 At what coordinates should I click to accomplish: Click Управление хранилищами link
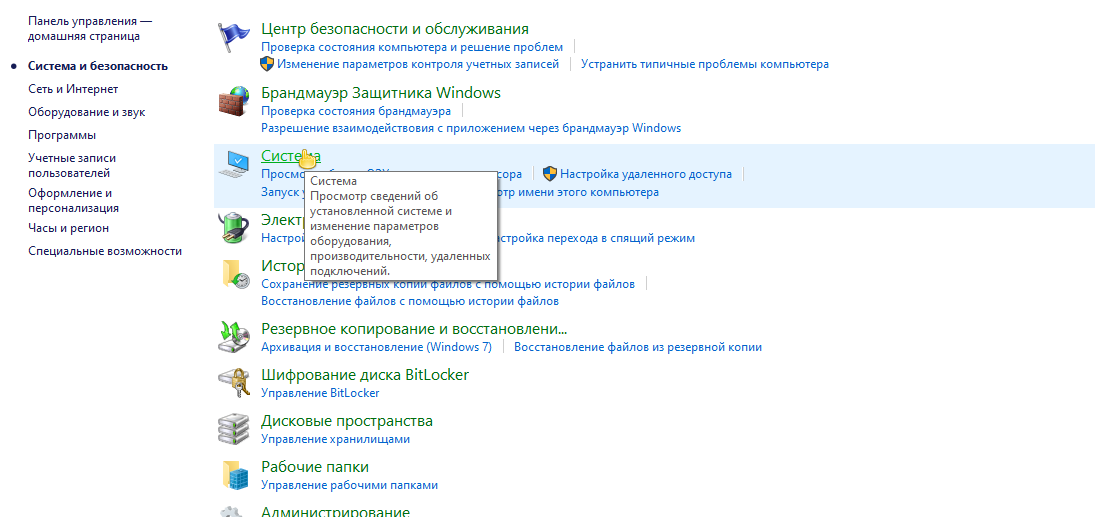(335, 439)
